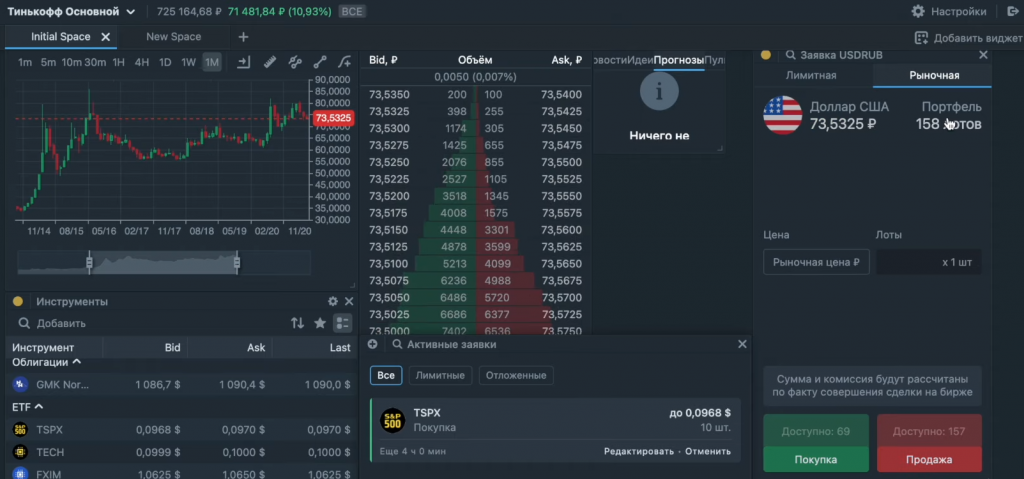Click the logout icon next to Настройки
Viewport: 1024px width, 479px height.
(x=1009, y=12)
